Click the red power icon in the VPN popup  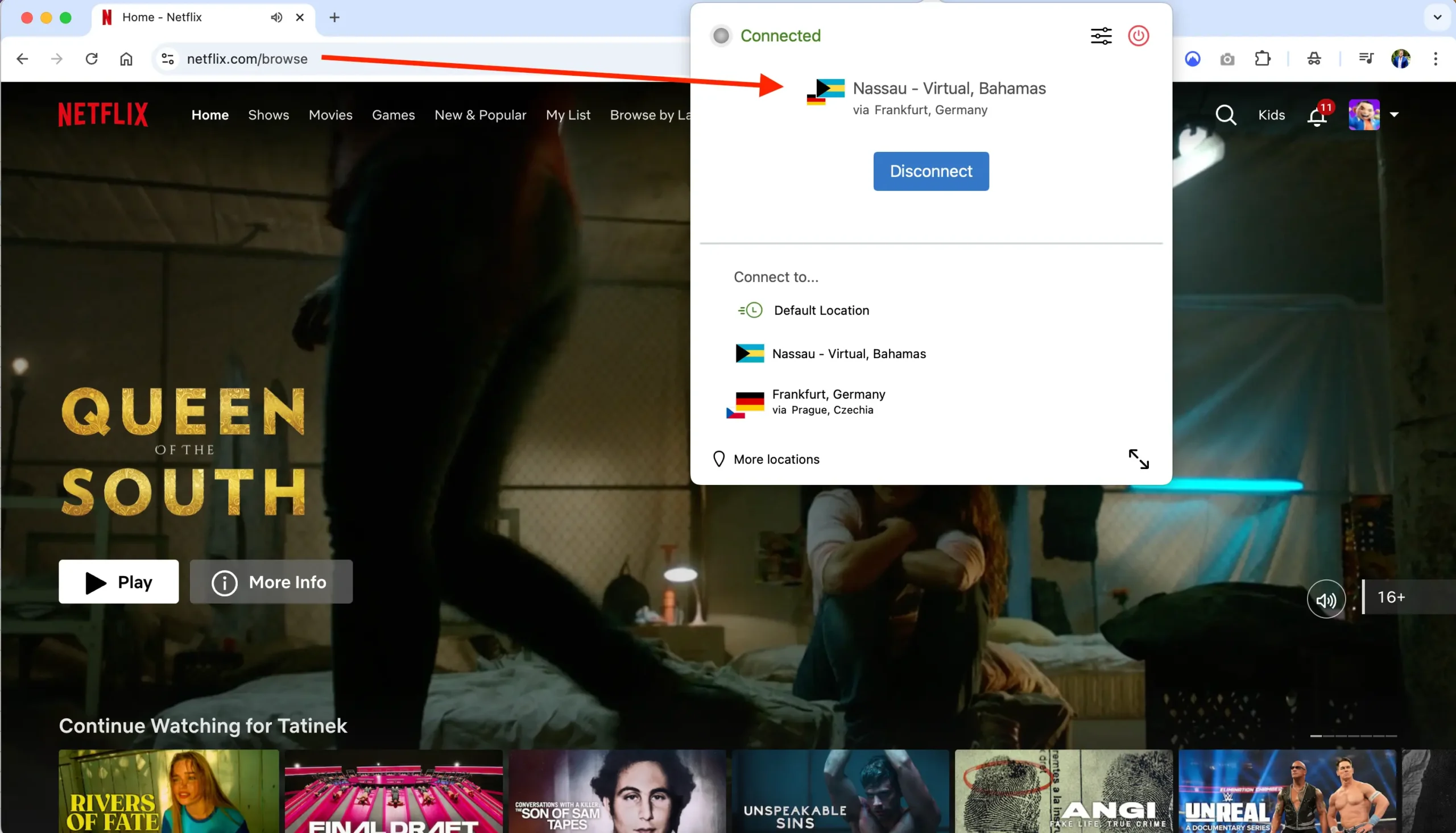coord(1138,35)
